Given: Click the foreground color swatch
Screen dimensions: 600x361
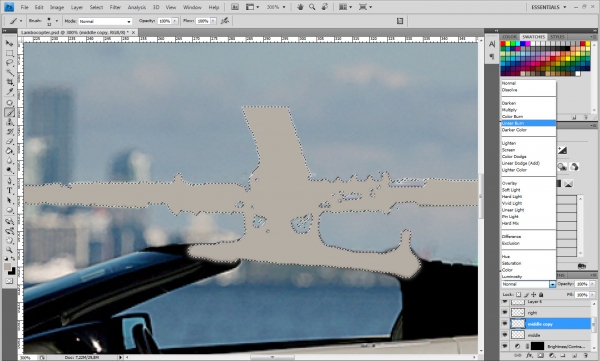Looking at the screenshot, I should pos(7,267).
